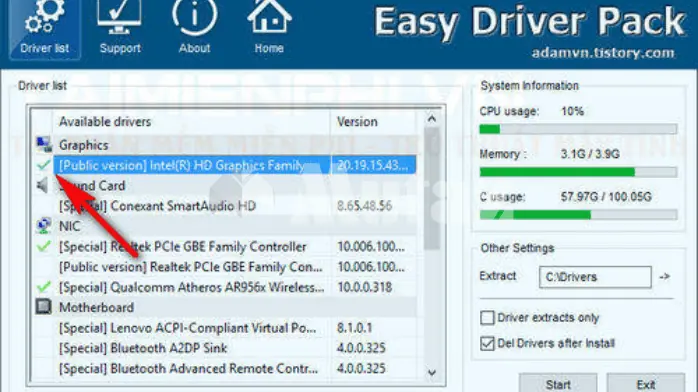Click the driver list scrollbar thumb
The width and height of the screenshot is (698, 392).
[x=431, y=189]
